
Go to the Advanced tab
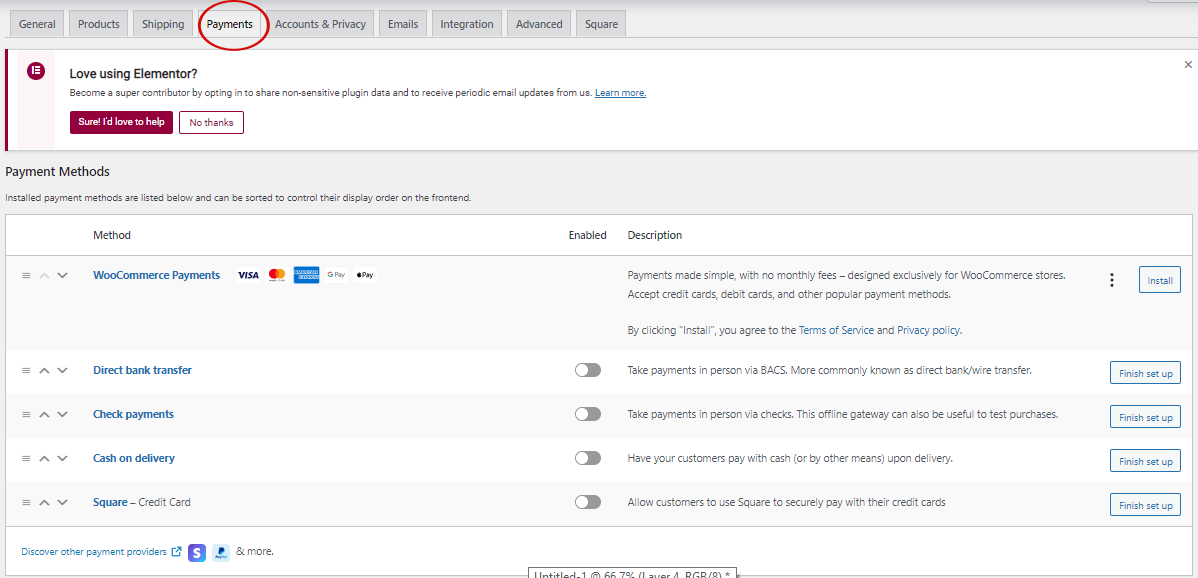pyautogui.click(x=539, y=24)
